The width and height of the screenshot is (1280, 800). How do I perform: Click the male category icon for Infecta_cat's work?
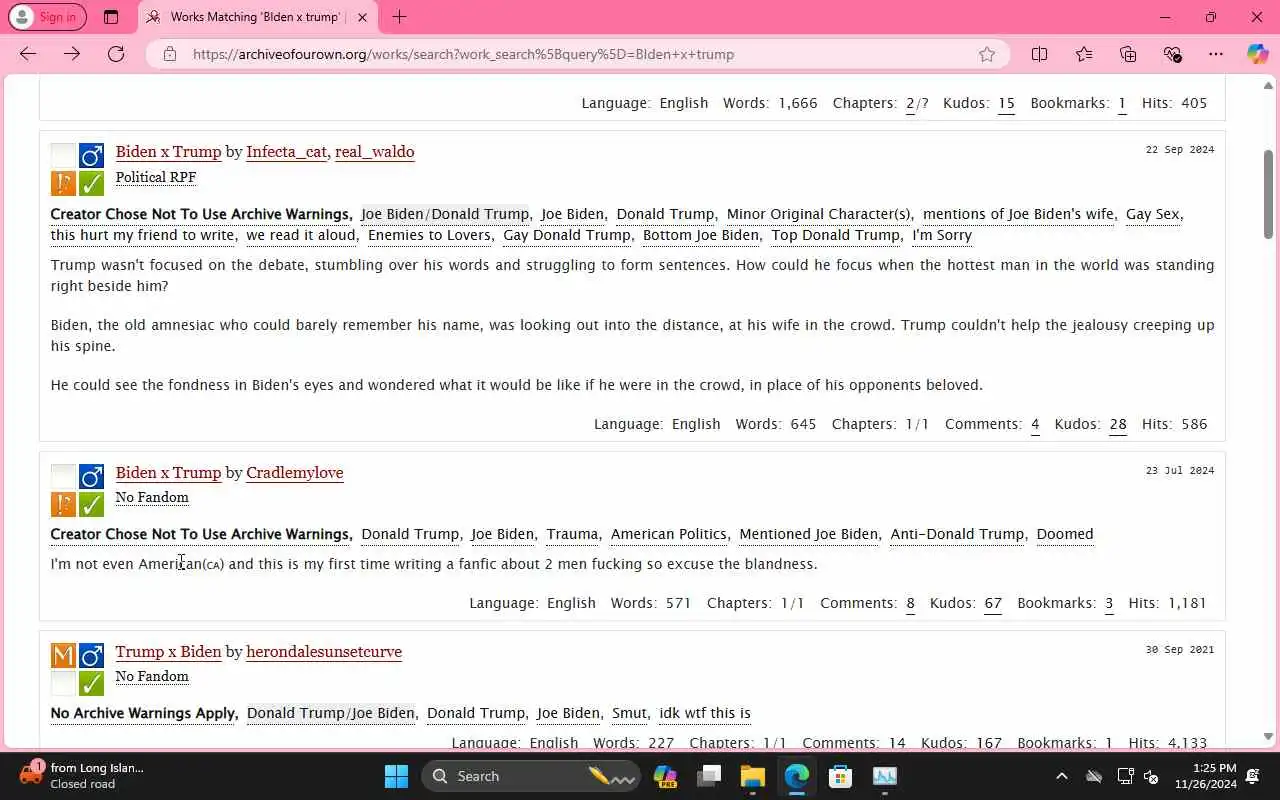[x=92, y=155]
